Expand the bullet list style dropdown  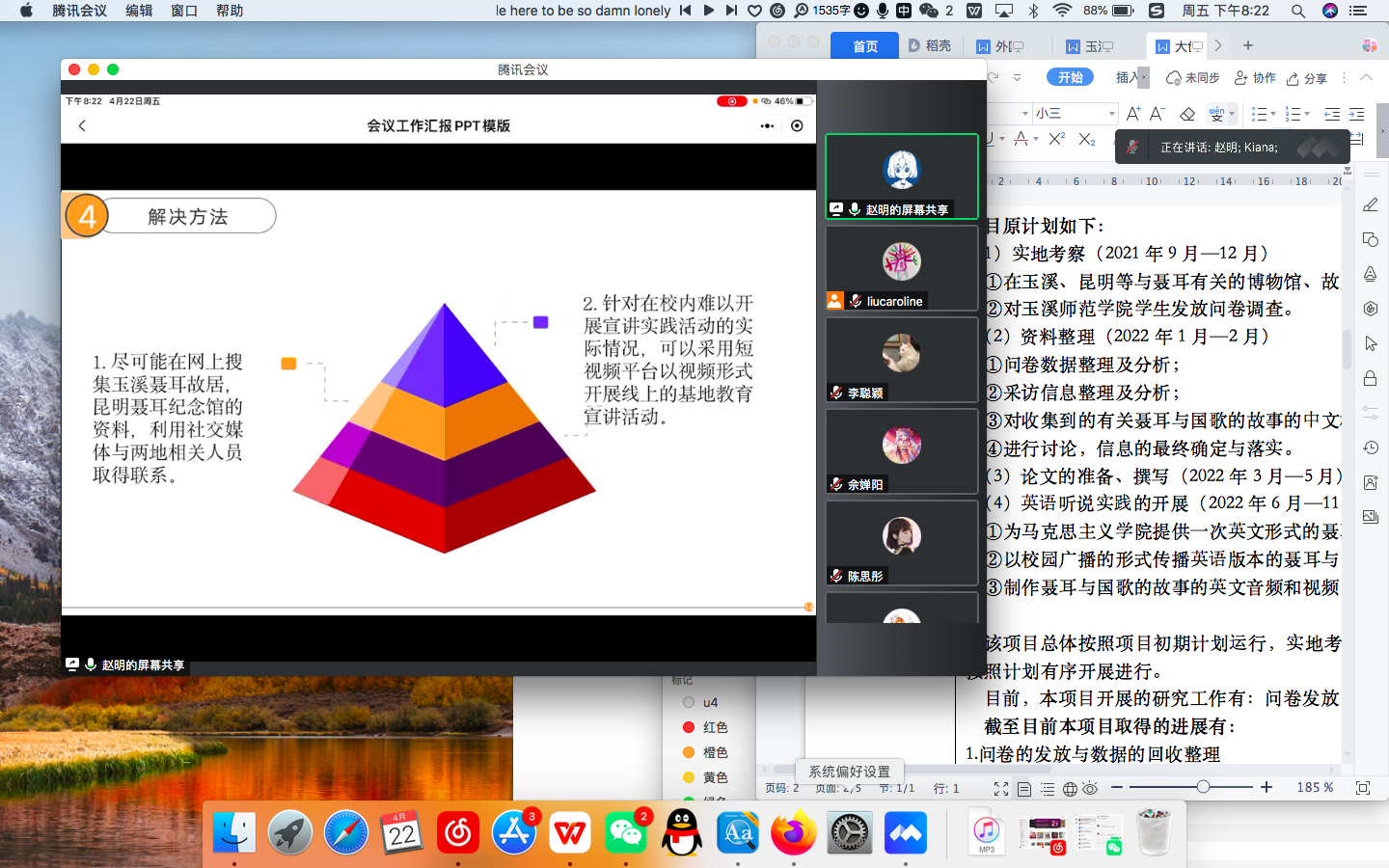pos(1273,114)
